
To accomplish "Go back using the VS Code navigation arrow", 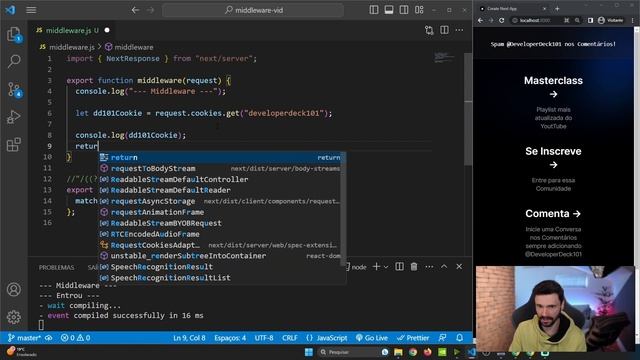I will (135, 10).
